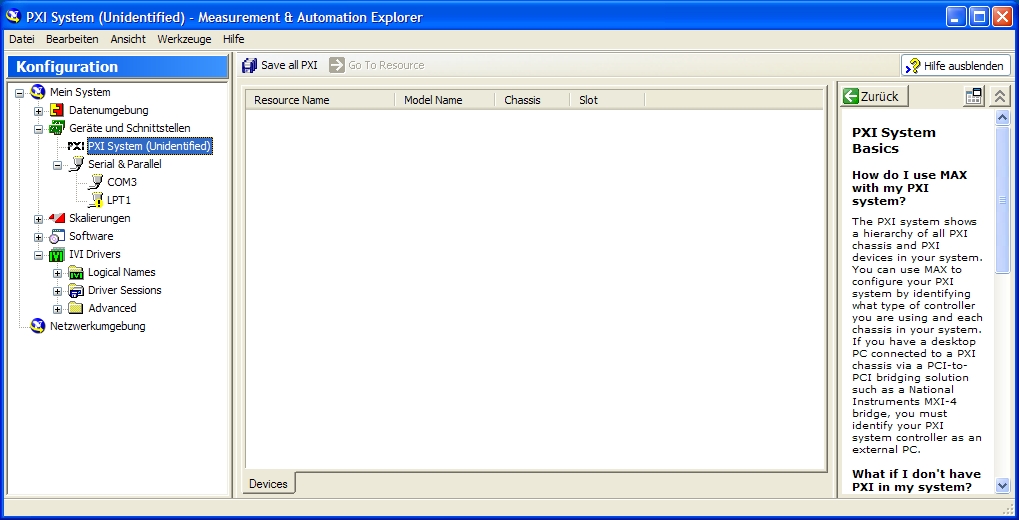The width and height of the screenshot is (1019, 520).
Task: Select PXI System (Unidentified) tree item
Action: 149,146
